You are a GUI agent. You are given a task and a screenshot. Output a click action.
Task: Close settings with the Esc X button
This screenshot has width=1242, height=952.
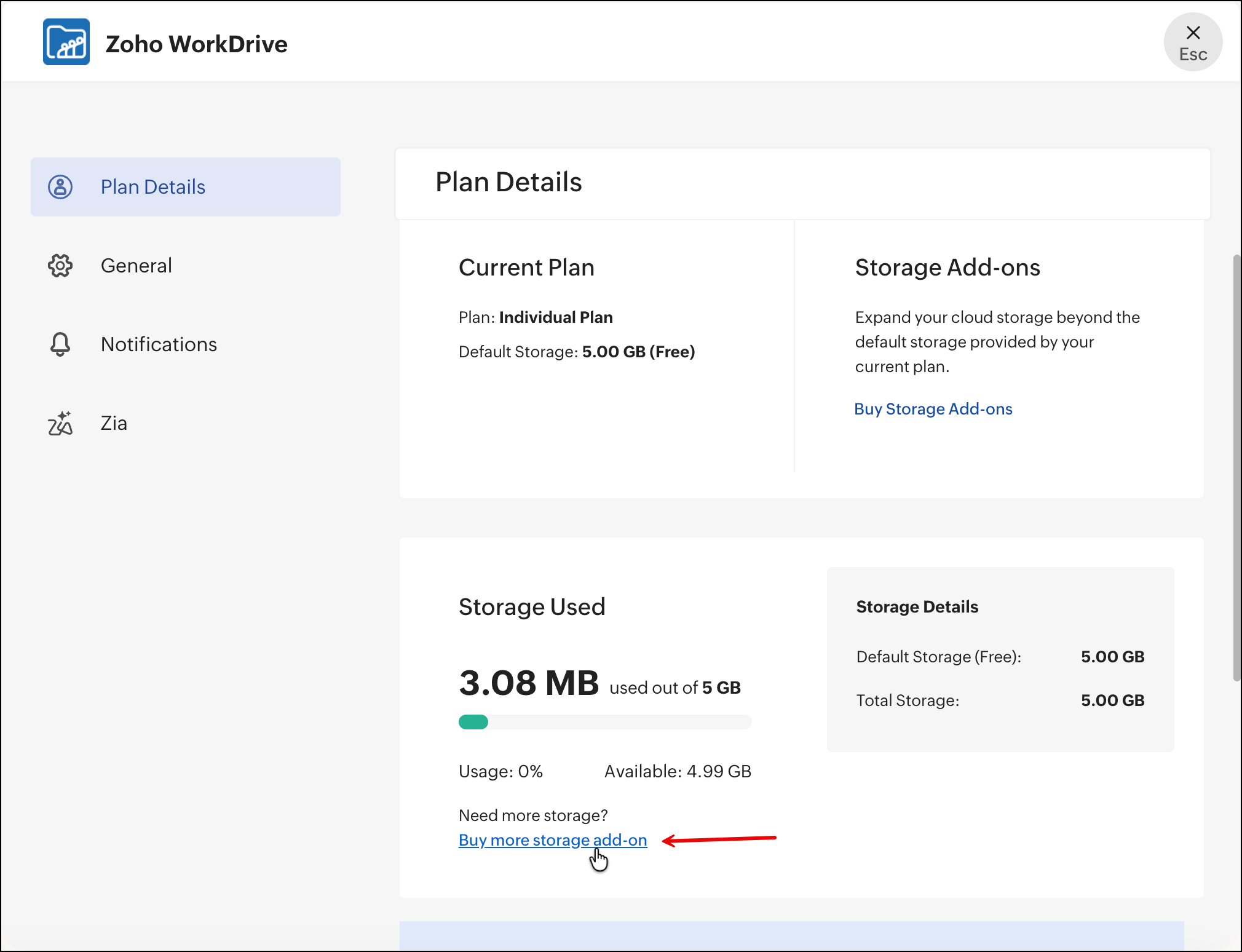click(x=1192, y=42)
